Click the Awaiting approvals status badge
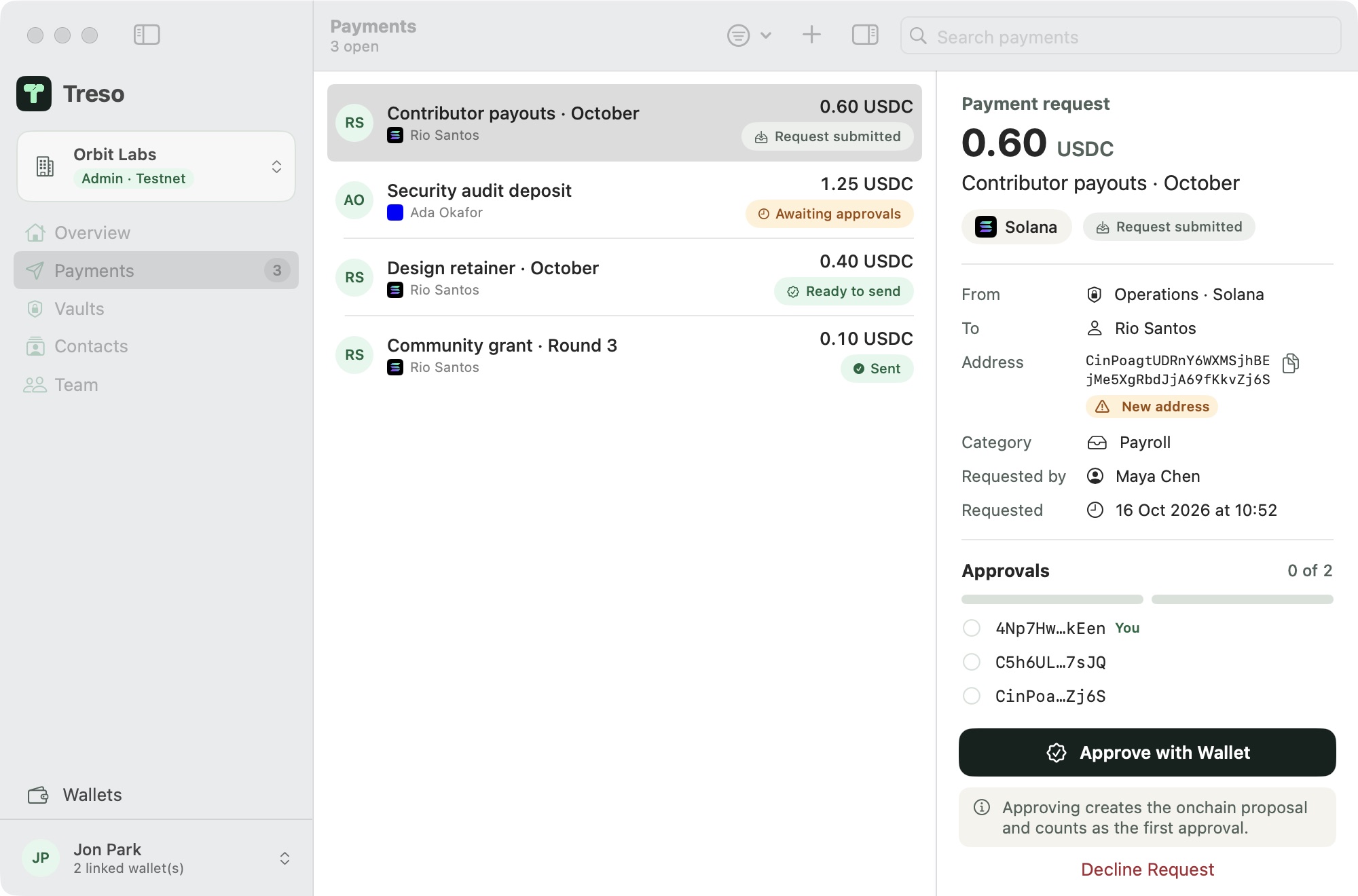 coord(830,214)
